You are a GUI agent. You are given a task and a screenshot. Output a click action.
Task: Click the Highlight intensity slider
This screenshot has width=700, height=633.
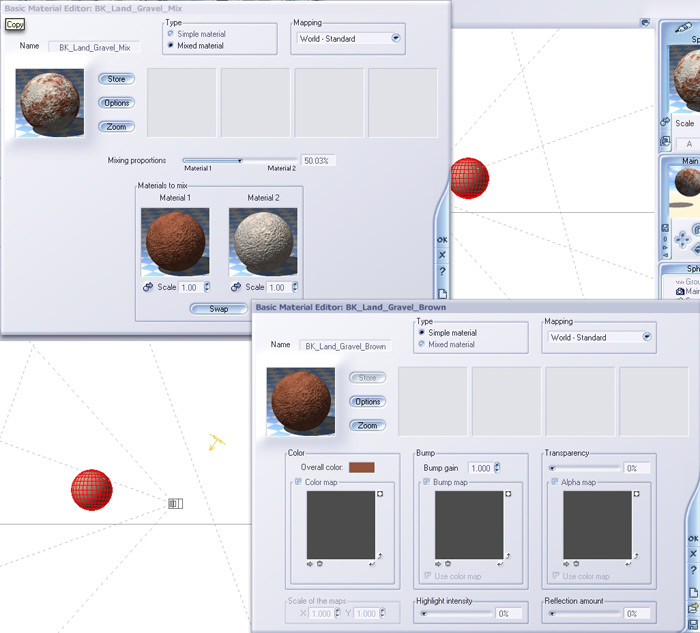[x=456, y=613]
